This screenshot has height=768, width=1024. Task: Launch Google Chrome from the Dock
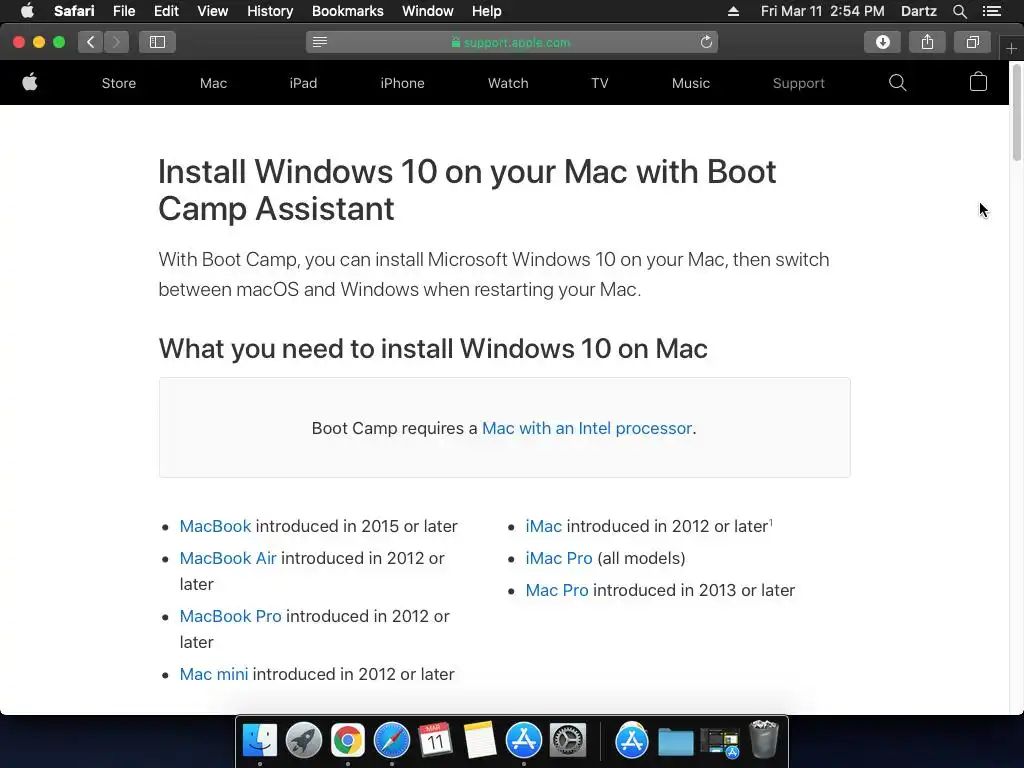click(347, 741)
